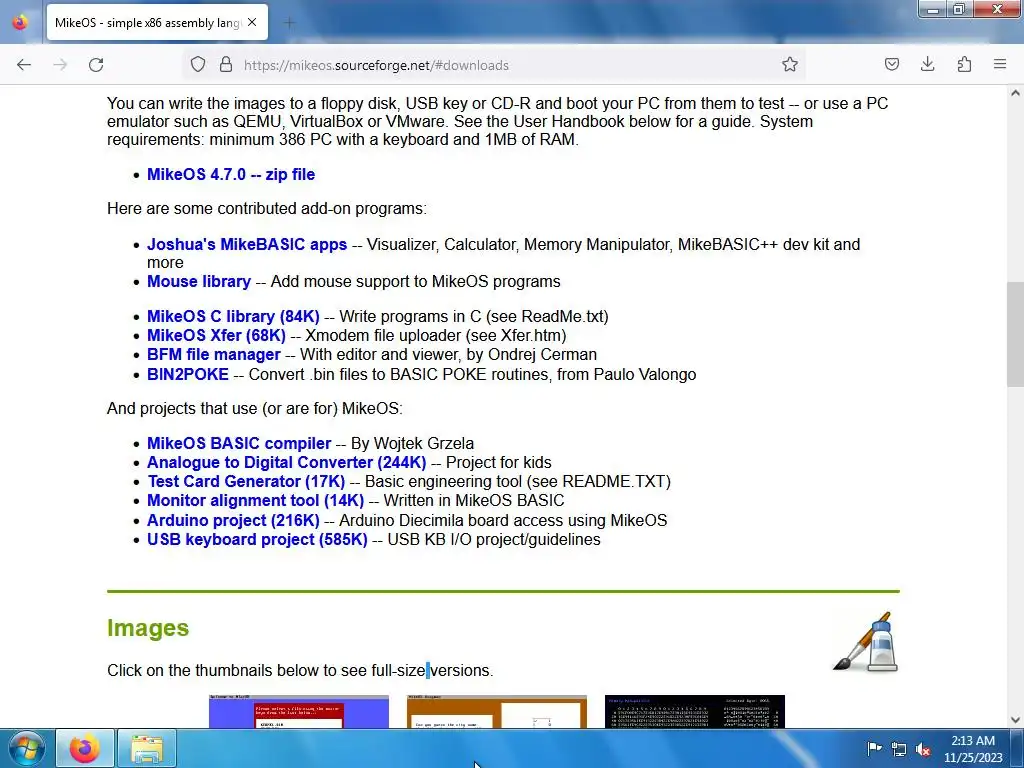1024x768 pixels.
Task: Open the Firefox downloads panel
Action: pos(927,64)
